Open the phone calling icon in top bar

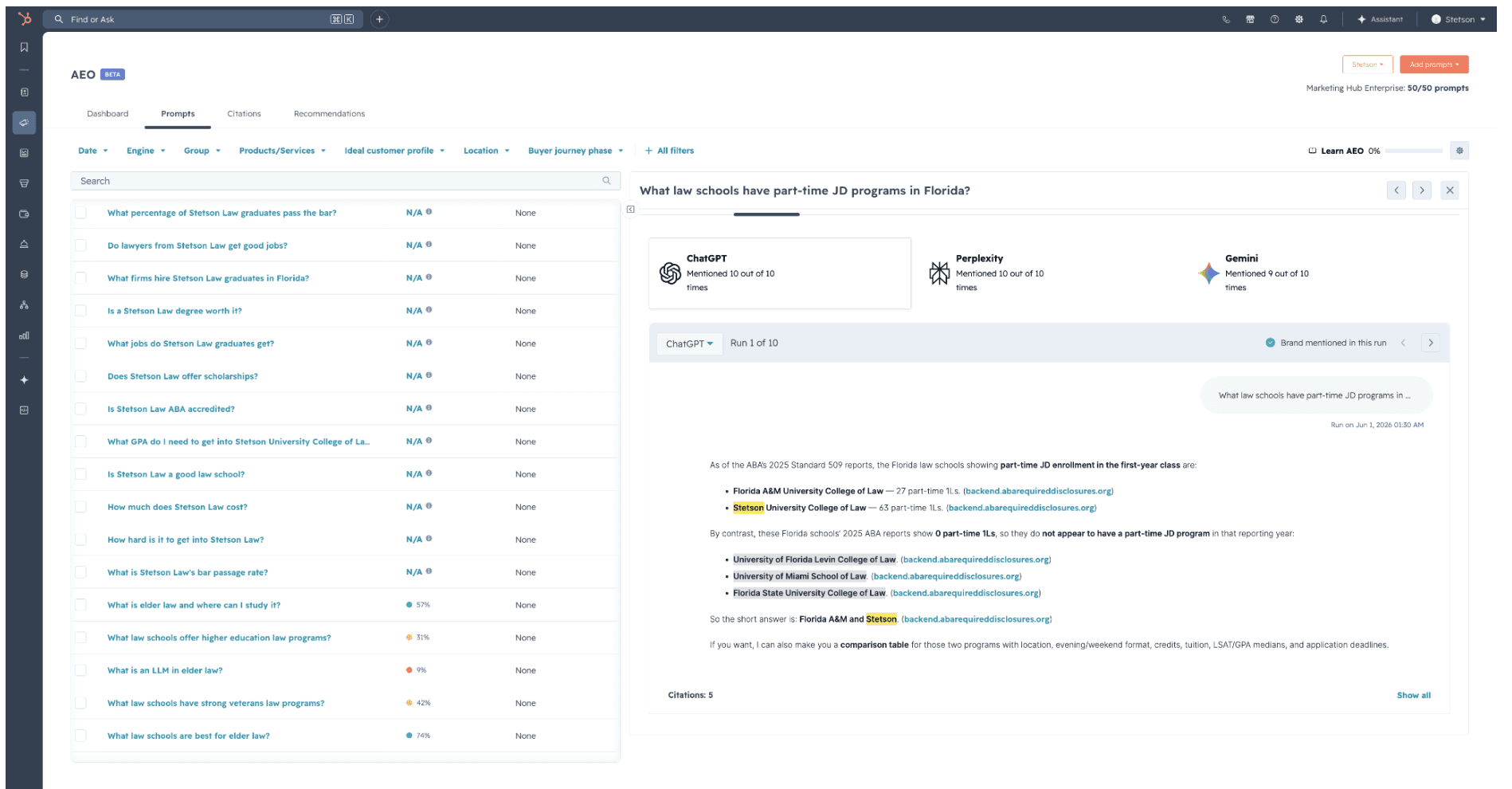tap(1226, 19)
